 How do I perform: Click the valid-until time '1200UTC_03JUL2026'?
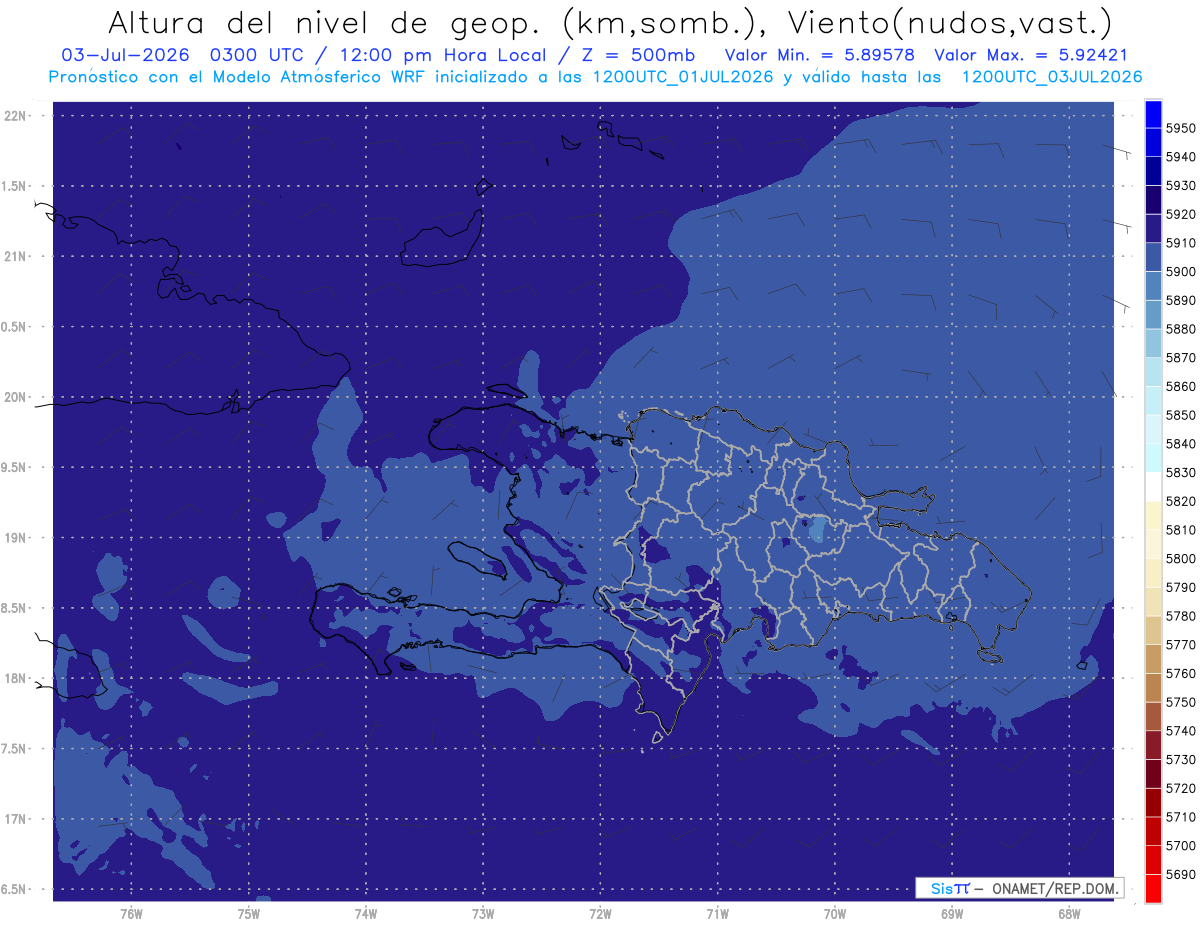point(1051,77)
